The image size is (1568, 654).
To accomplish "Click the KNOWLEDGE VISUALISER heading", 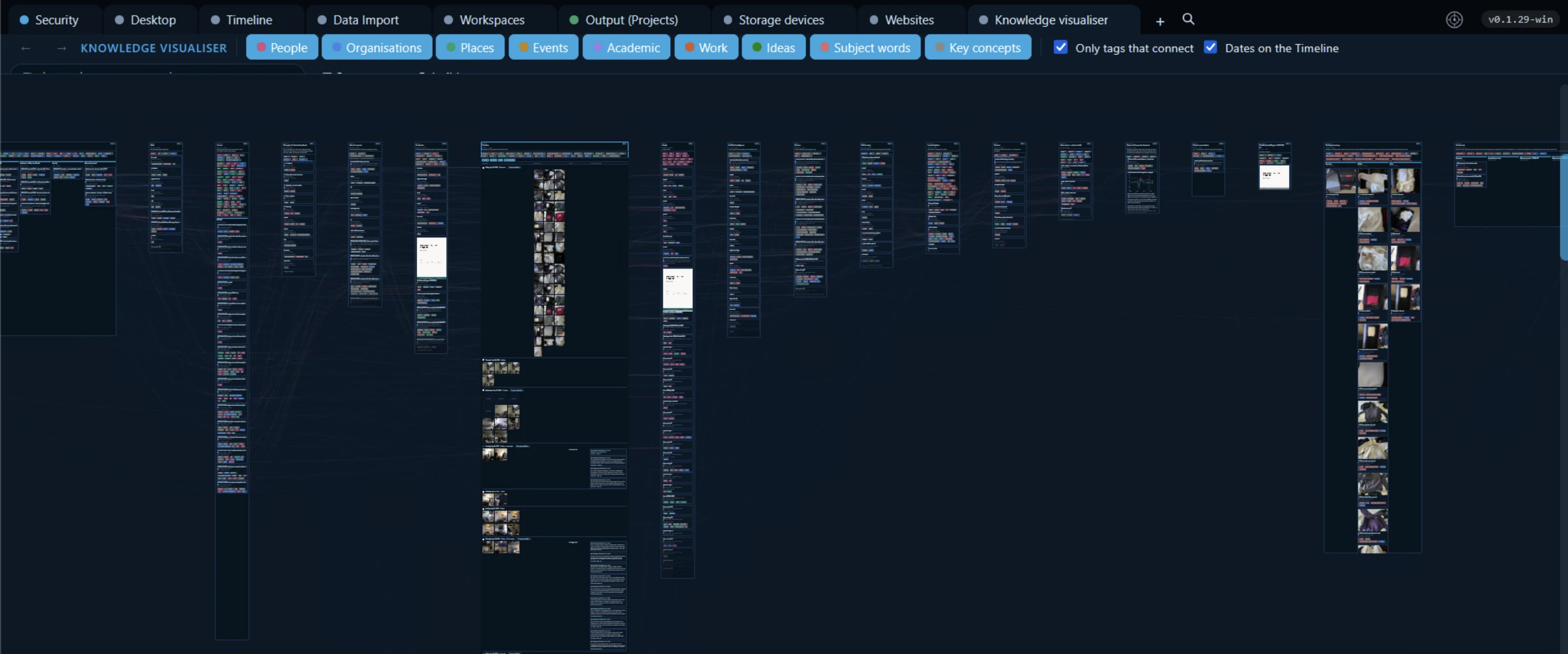I will click(153, 48).
